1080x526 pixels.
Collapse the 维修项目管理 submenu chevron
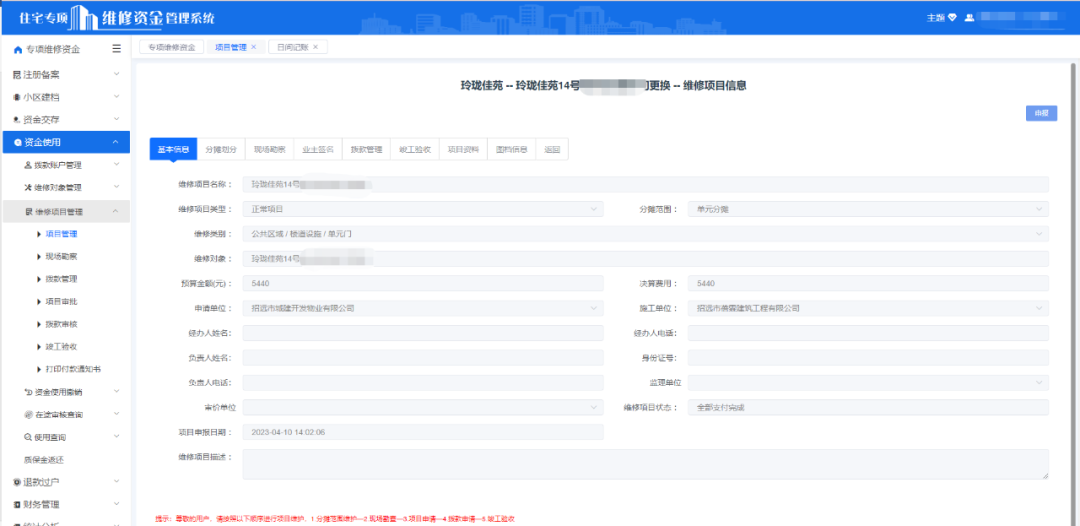pos(116,211)
